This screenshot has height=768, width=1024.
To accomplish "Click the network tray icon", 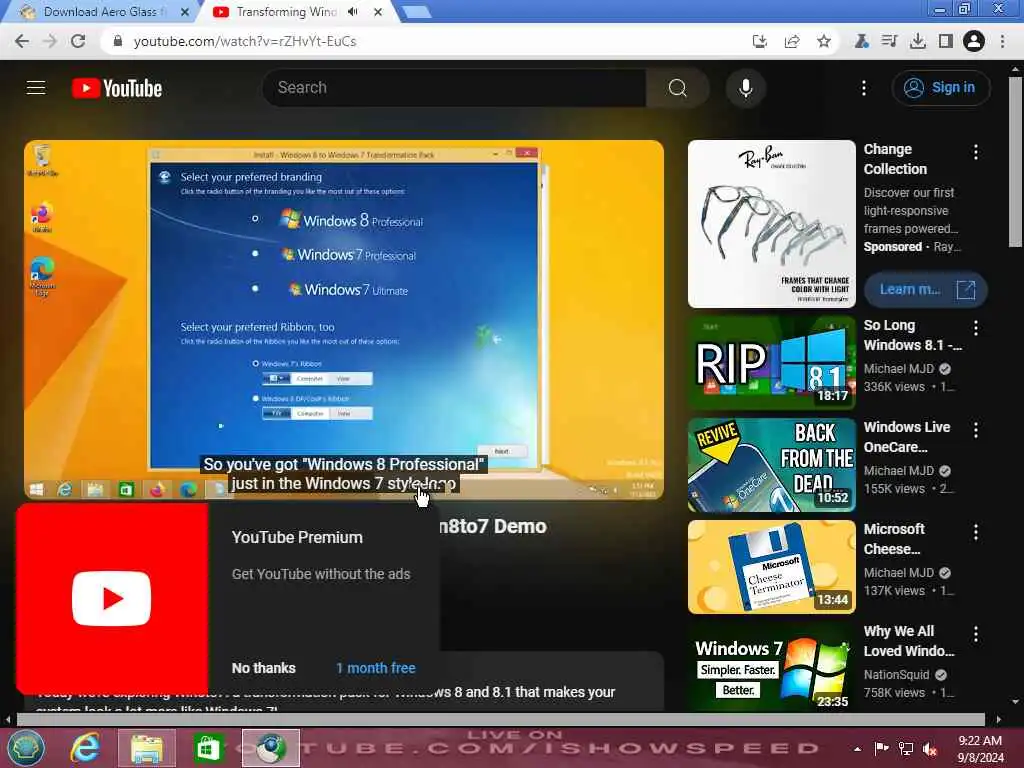I will click(x=906, y=748).
